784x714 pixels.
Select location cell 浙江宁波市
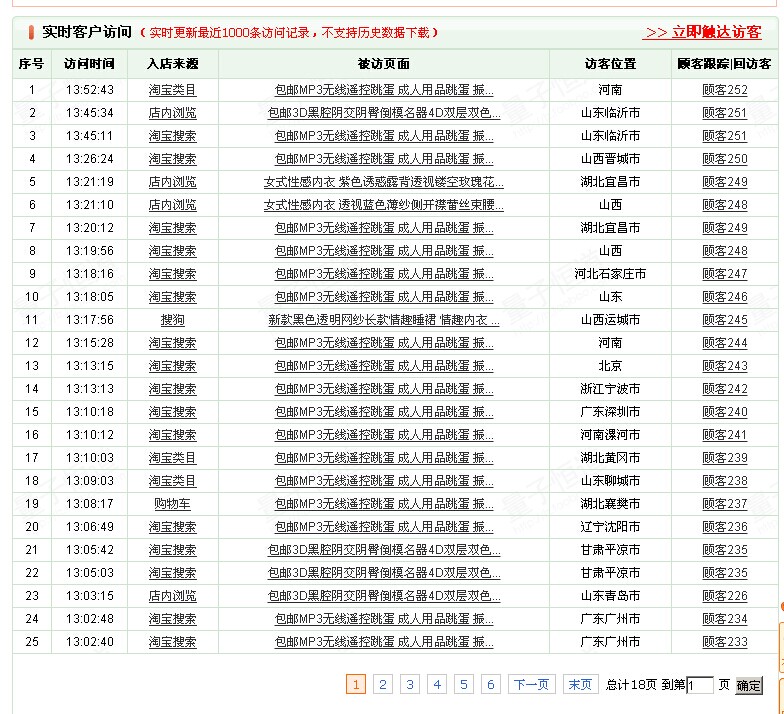tap(610, 389)
